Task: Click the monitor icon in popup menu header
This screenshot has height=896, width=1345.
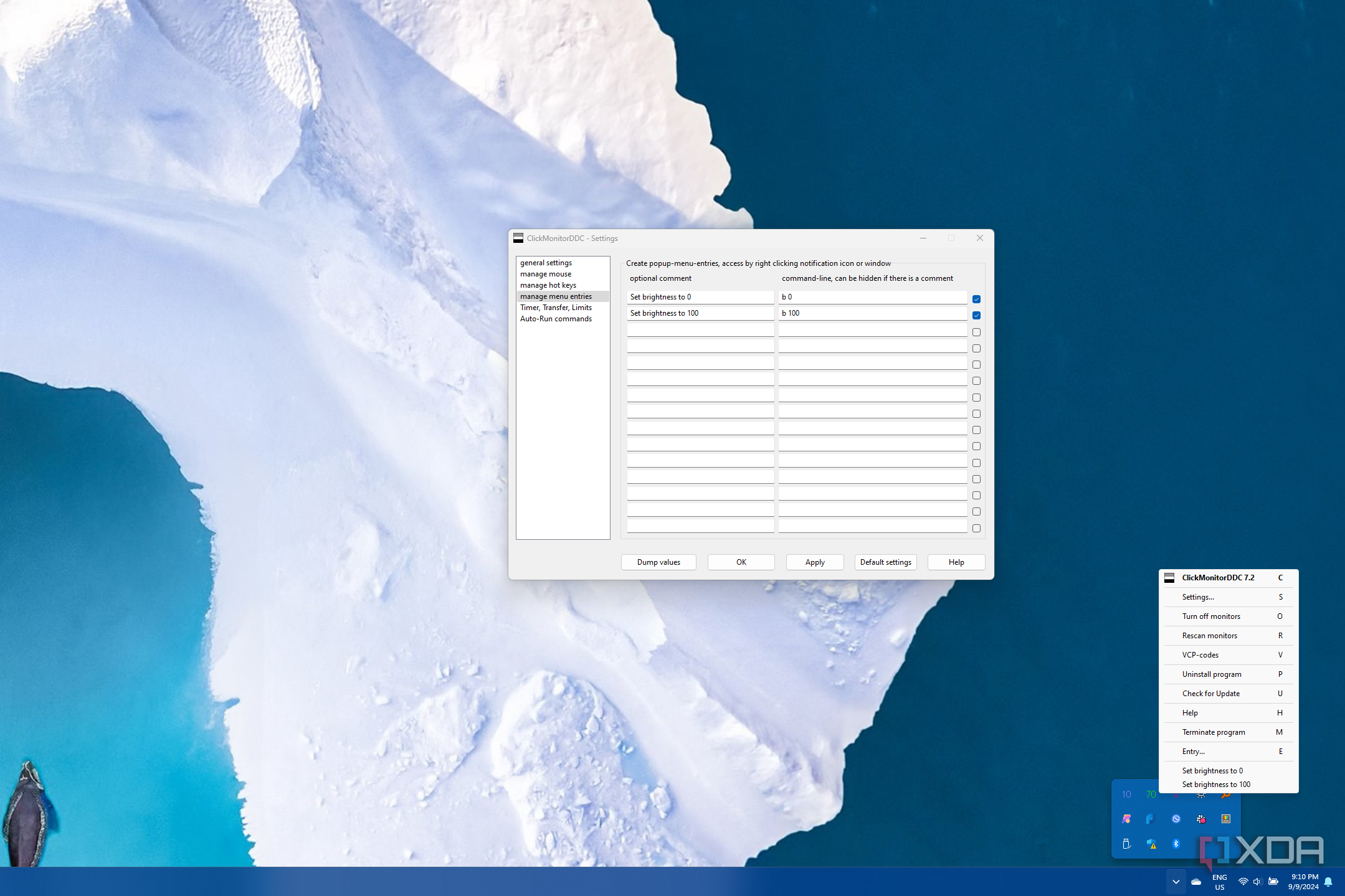Action: tap(1169, 578)
